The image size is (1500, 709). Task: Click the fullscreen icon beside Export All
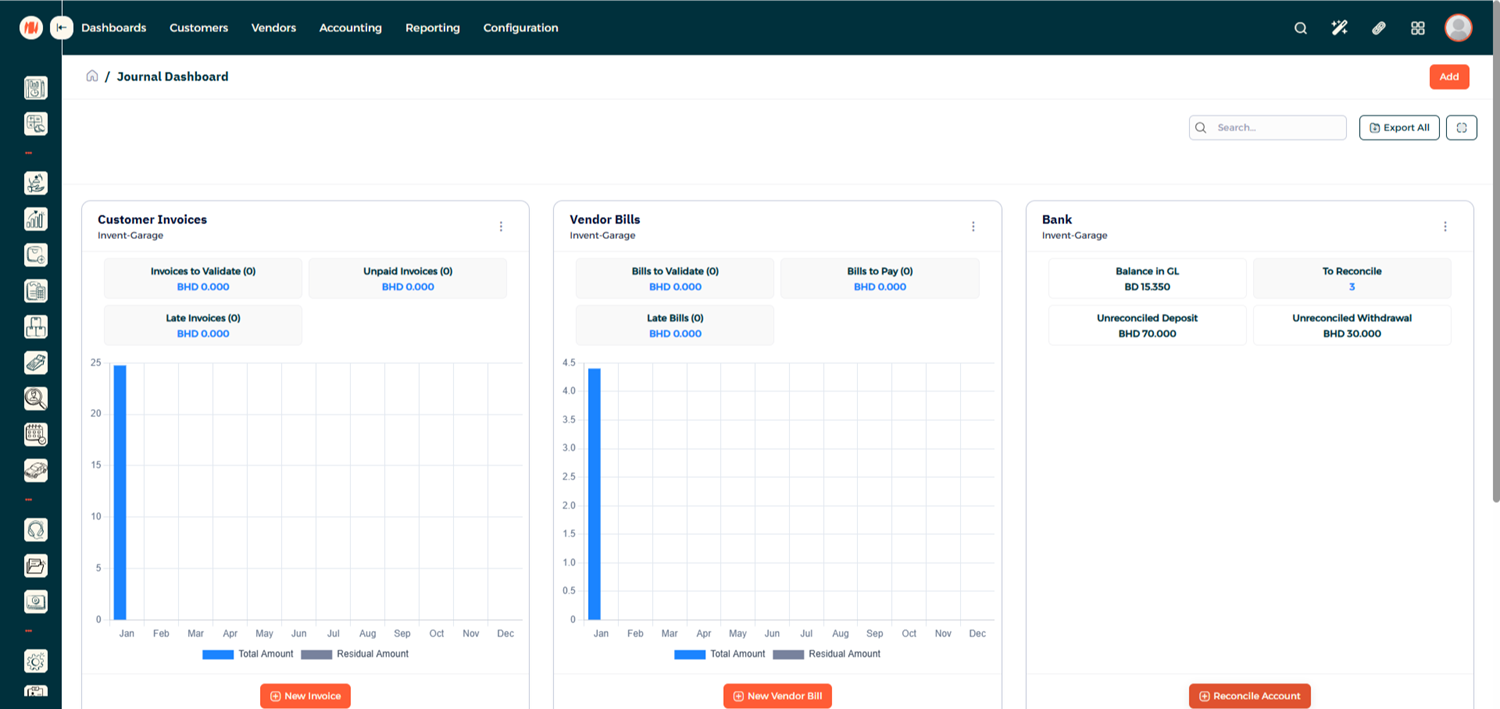click(x=1461, y=128)
